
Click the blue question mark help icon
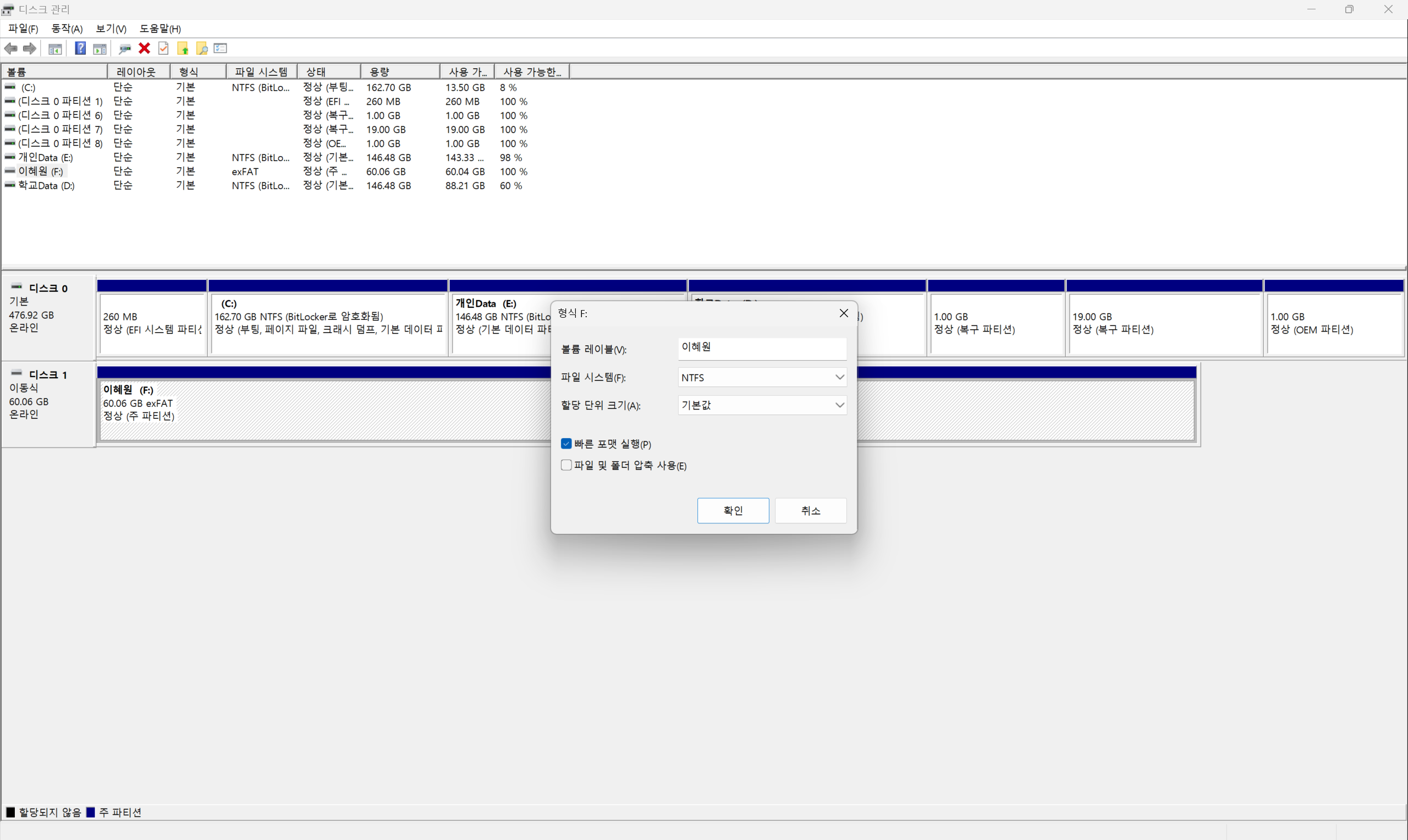80,49
